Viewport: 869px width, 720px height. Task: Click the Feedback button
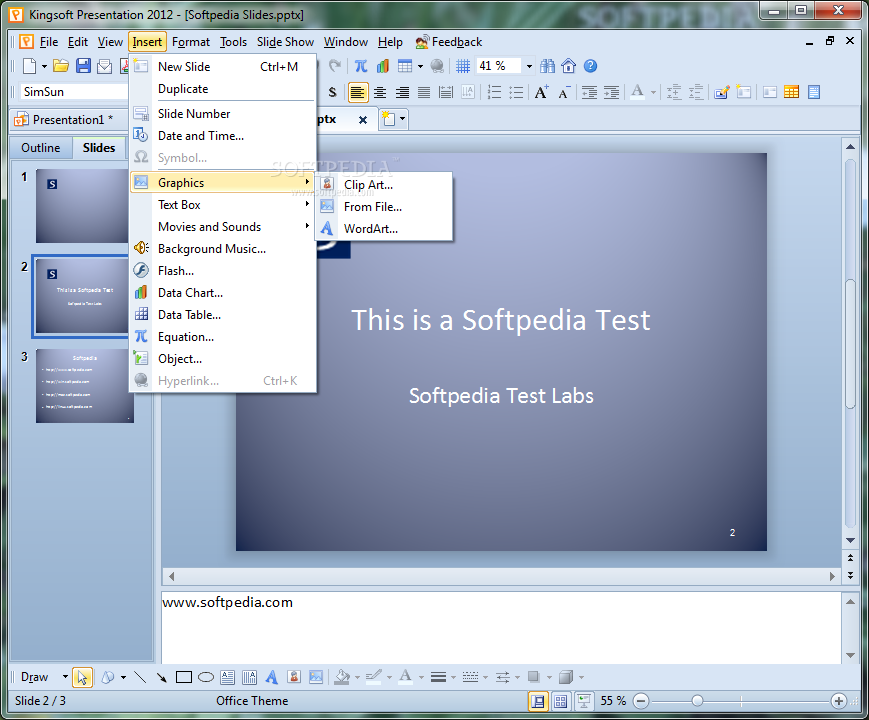(x=449, y=42)
